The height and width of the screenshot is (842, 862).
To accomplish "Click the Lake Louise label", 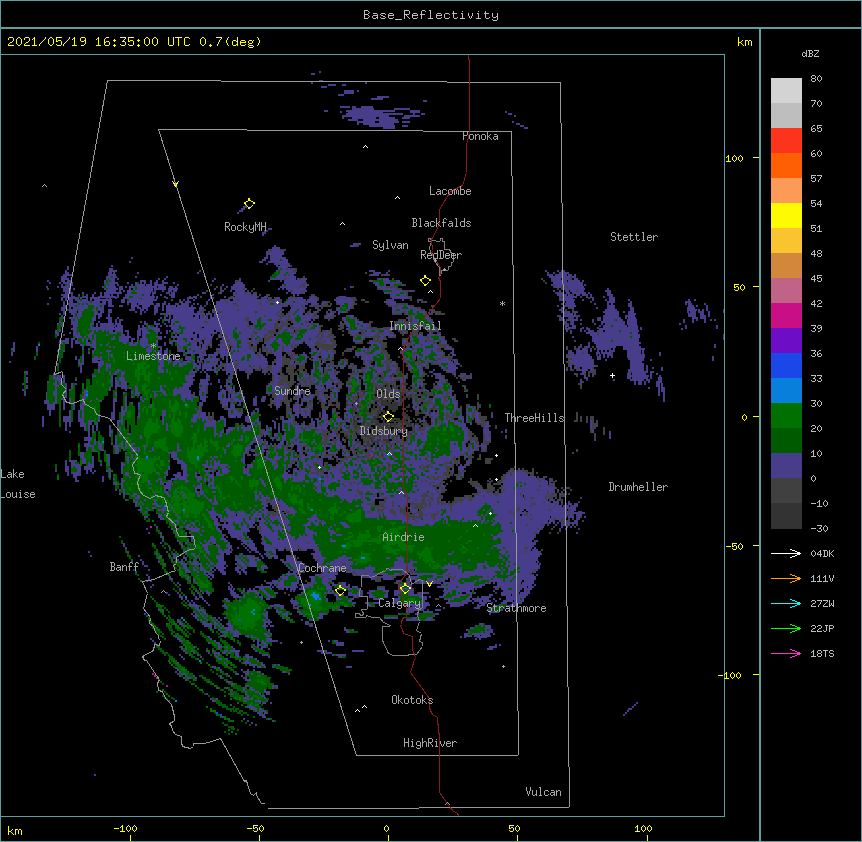I will tap(18, 484).
